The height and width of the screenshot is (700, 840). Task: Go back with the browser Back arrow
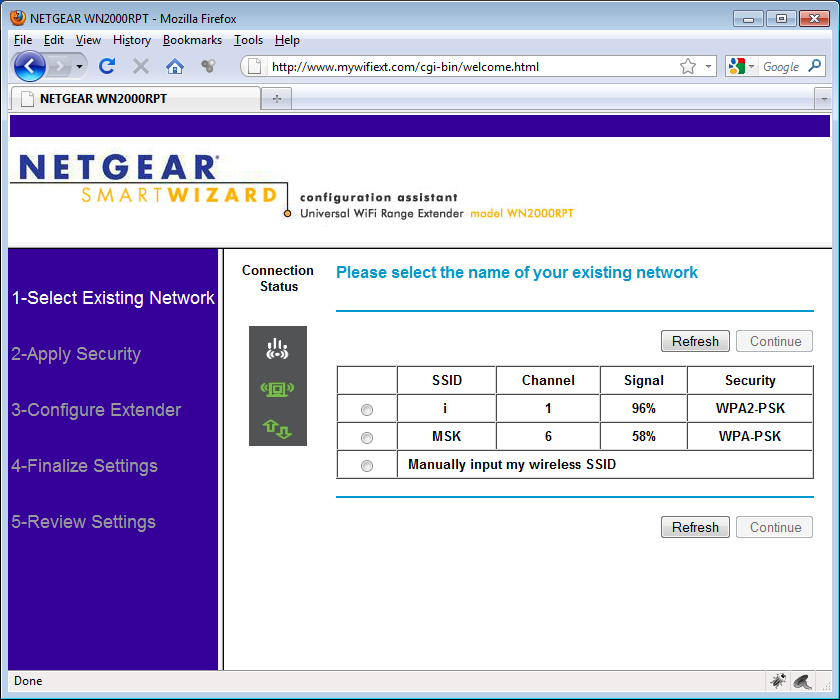click(29, 66)
